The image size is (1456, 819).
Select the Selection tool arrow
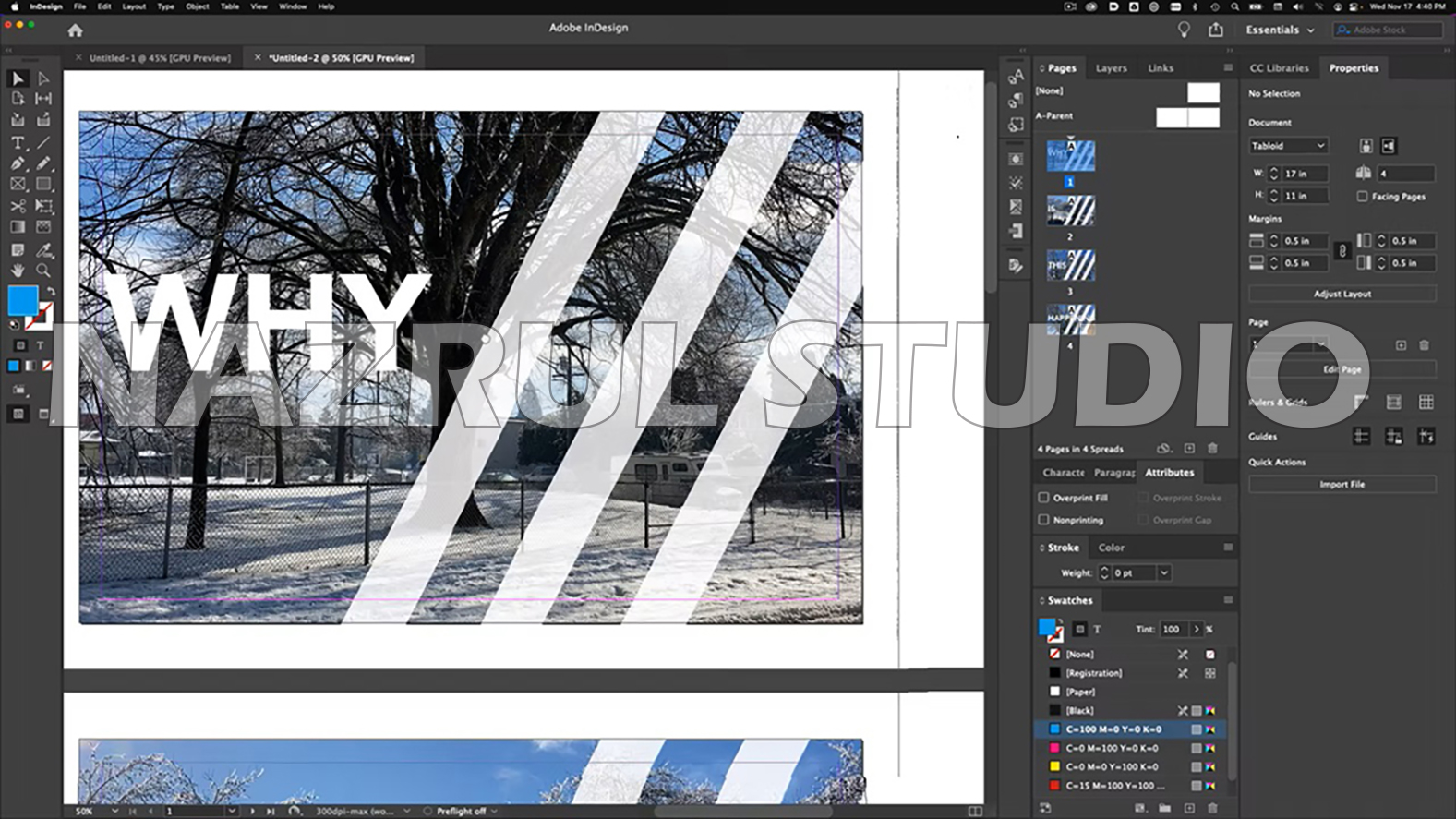[x=18, y=78]
